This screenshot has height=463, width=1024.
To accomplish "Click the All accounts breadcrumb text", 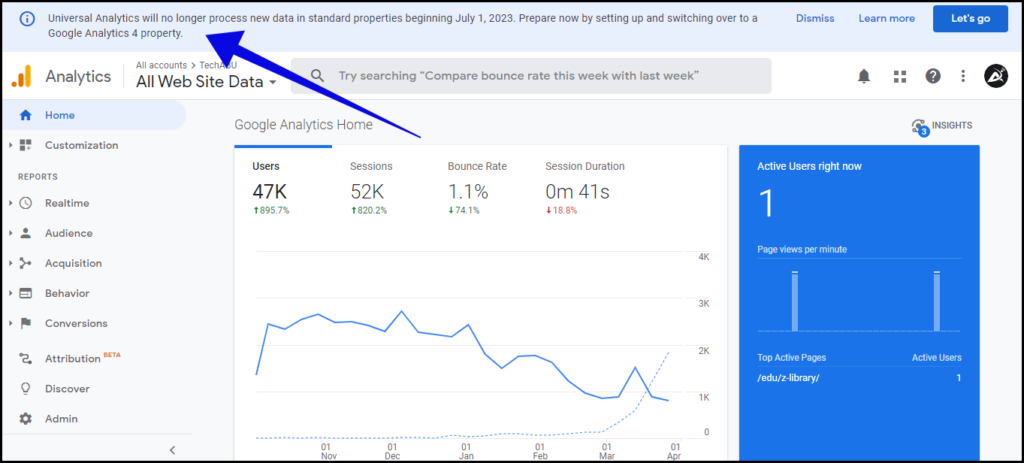I will tap(161, 65).
